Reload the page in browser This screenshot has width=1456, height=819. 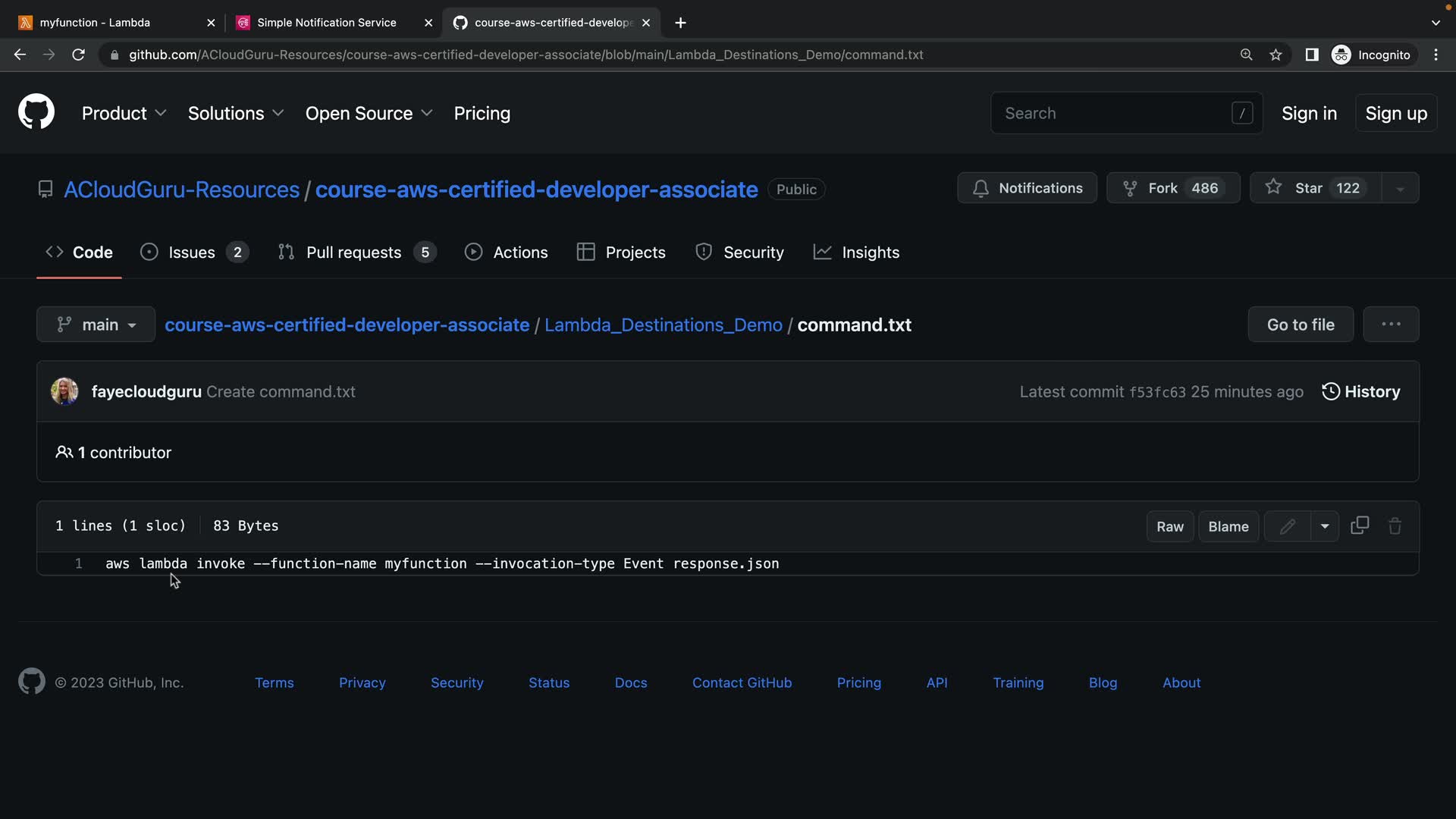coord(78,55)
